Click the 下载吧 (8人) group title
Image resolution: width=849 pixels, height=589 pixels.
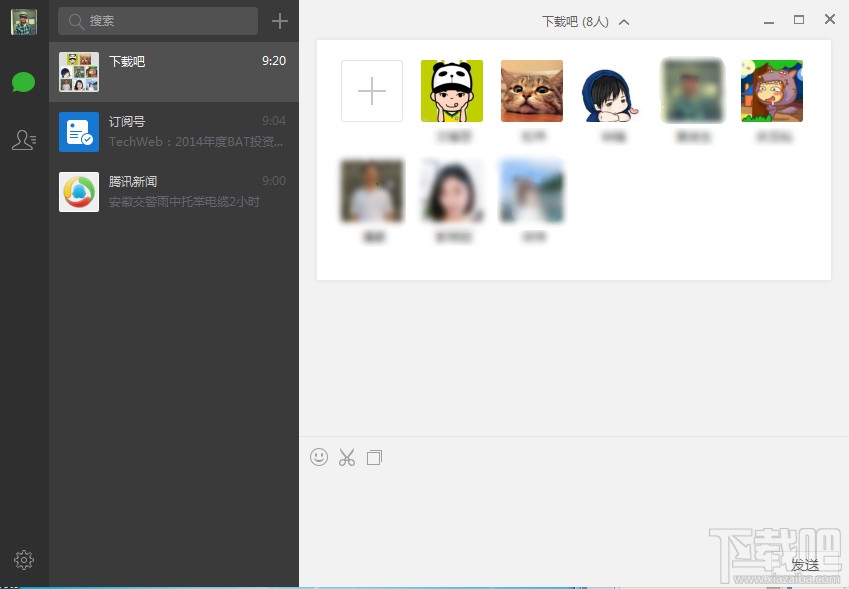click(577, 21)
